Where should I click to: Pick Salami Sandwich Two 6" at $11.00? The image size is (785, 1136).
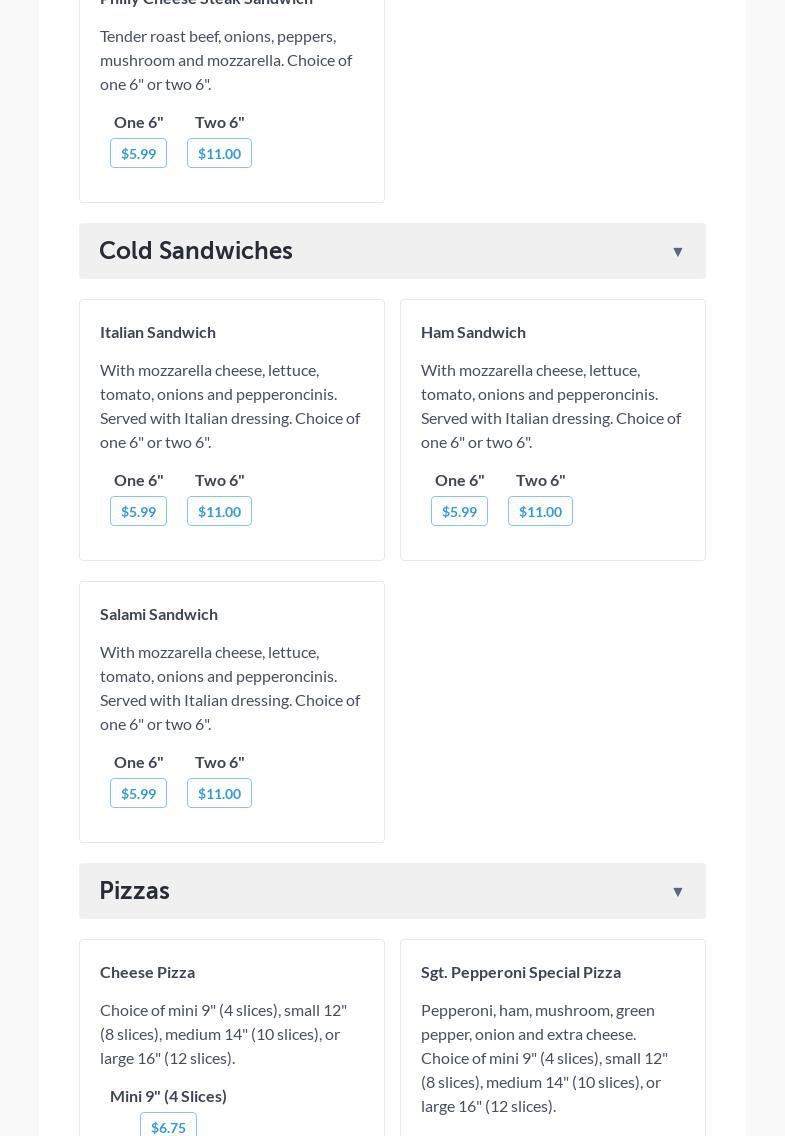(x=219, y=793)
